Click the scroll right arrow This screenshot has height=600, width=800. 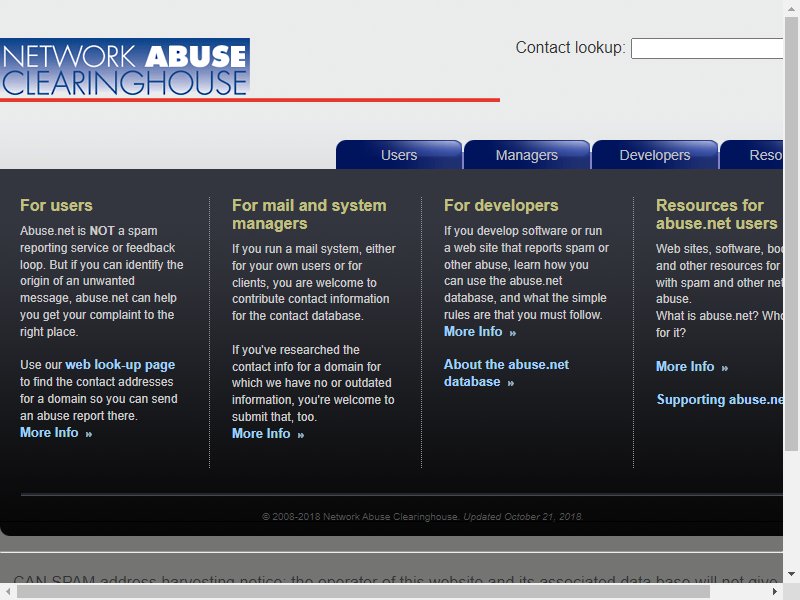coord(775,591)
